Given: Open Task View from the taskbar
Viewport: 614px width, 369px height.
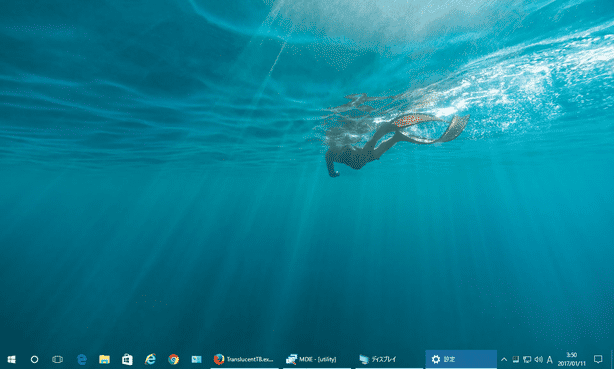Looking at the screenshot, I should point(58,359).
